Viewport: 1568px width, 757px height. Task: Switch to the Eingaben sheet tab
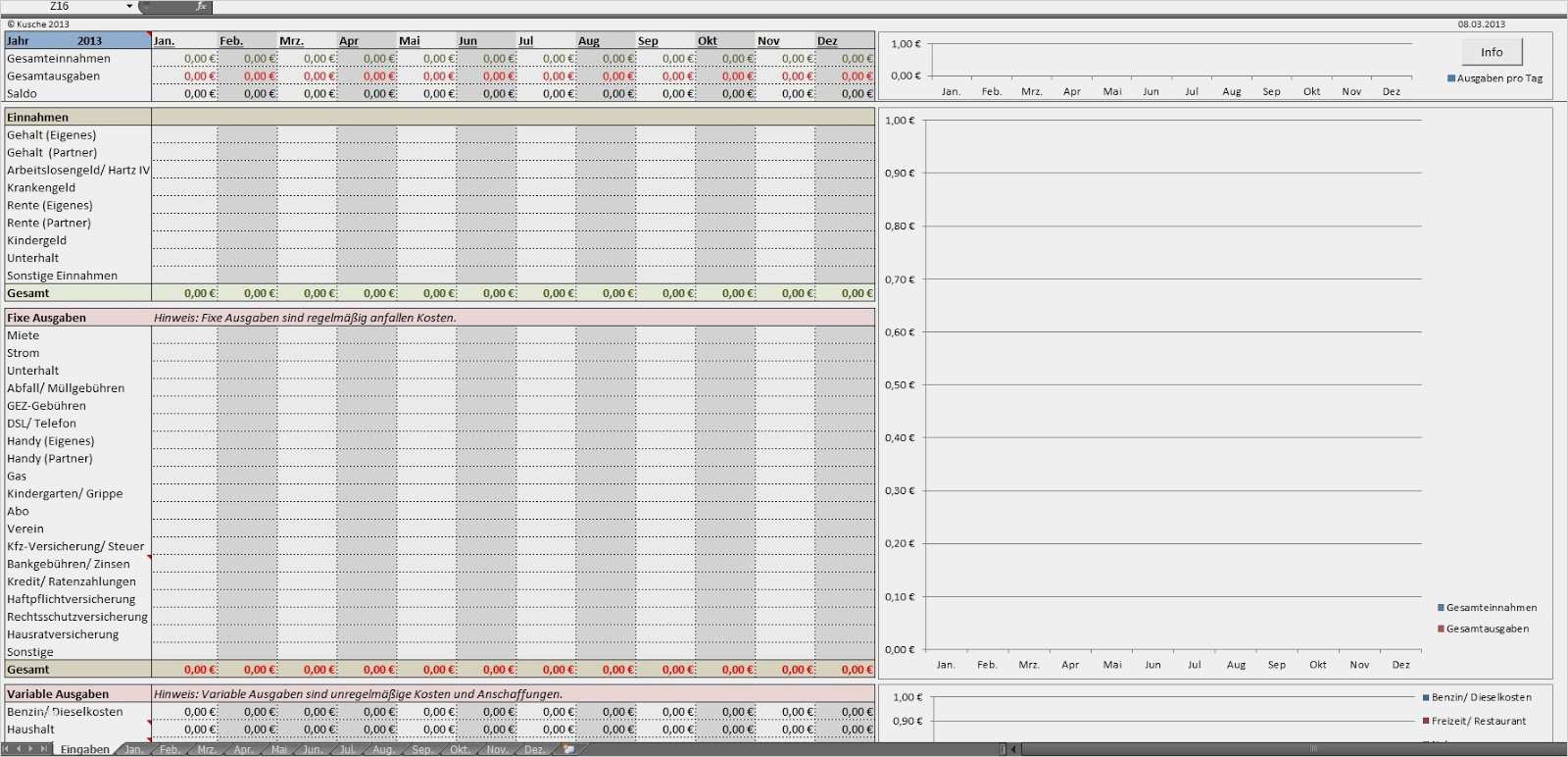84,749
